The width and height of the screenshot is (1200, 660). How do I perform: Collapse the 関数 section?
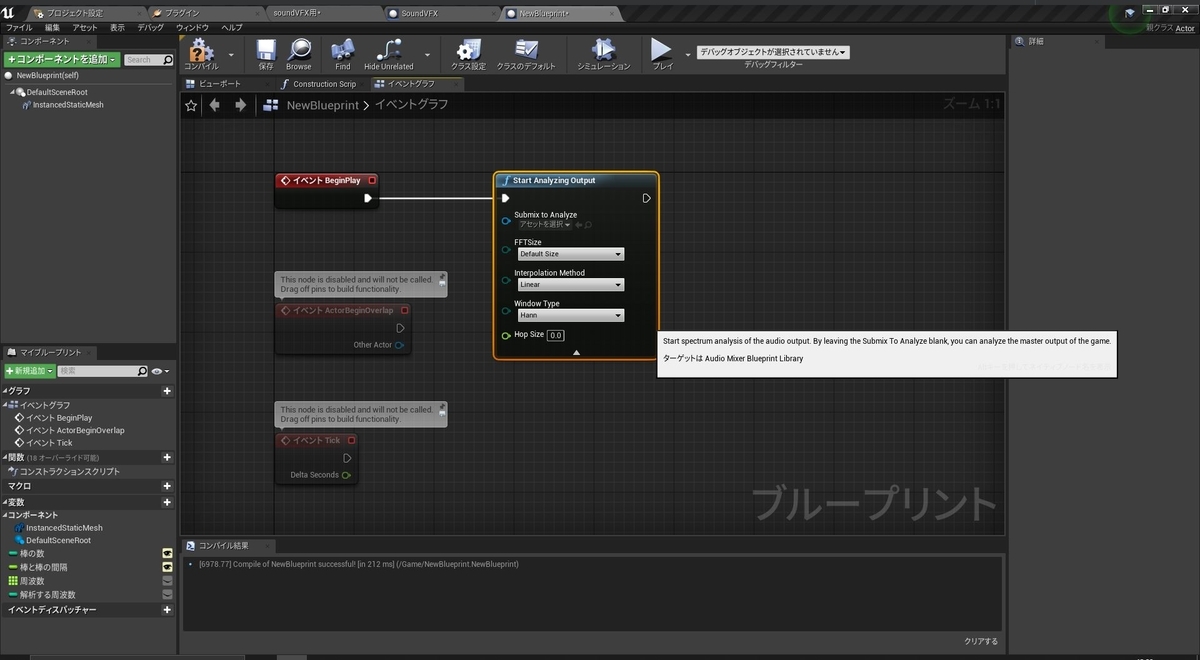[4, 457]
